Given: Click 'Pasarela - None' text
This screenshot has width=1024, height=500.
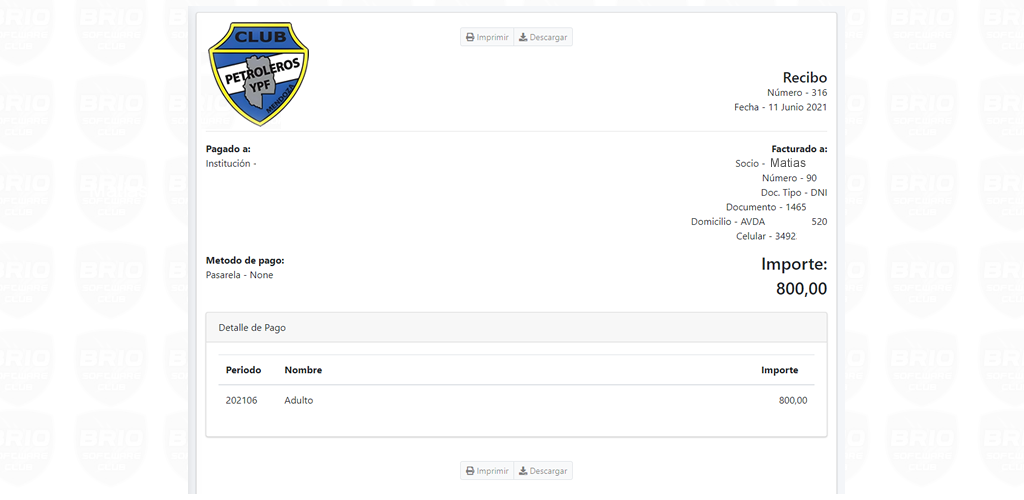Looking at the screenshot, I should (239, 275).
